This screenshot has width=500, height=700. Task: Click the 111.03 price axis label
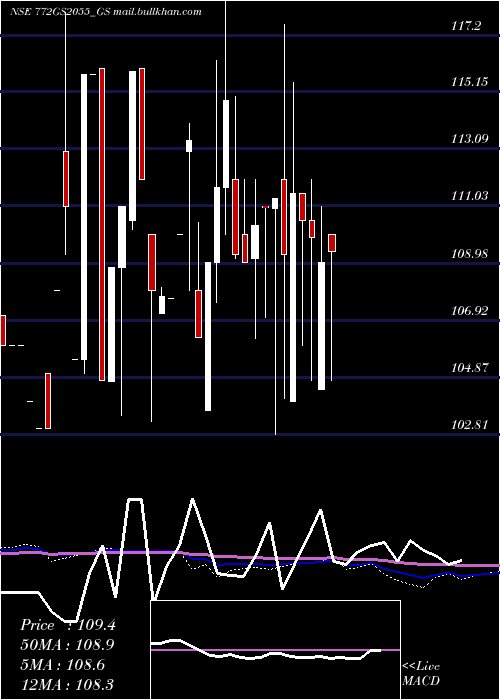pos(469,196)
